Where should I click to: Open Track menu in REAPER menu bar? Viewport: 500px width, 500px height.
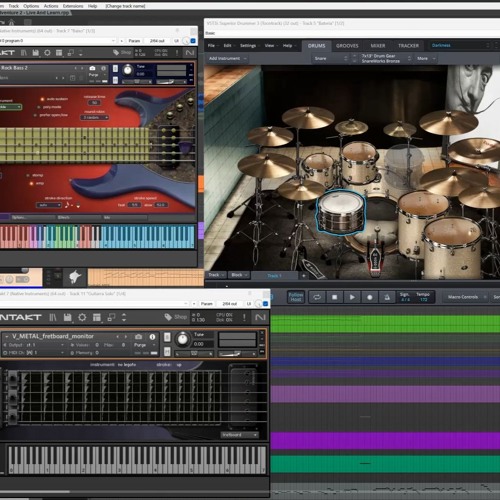(13, 6)
